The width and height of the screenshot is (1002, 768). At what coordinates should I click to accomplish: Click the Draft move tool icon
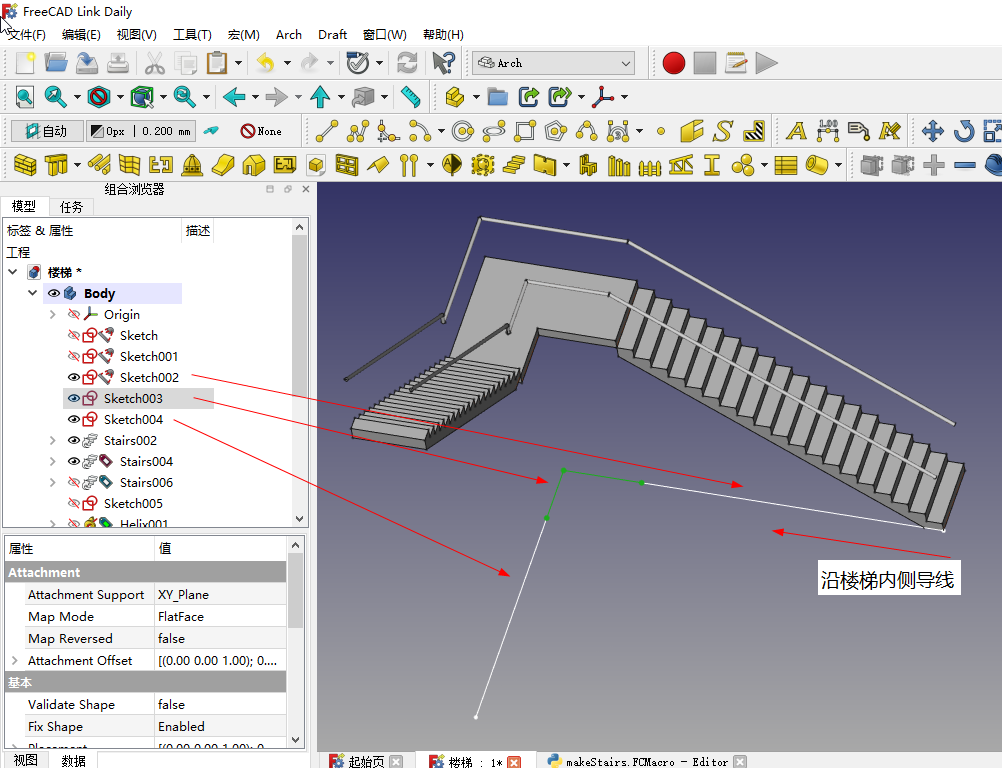point(932,131)
